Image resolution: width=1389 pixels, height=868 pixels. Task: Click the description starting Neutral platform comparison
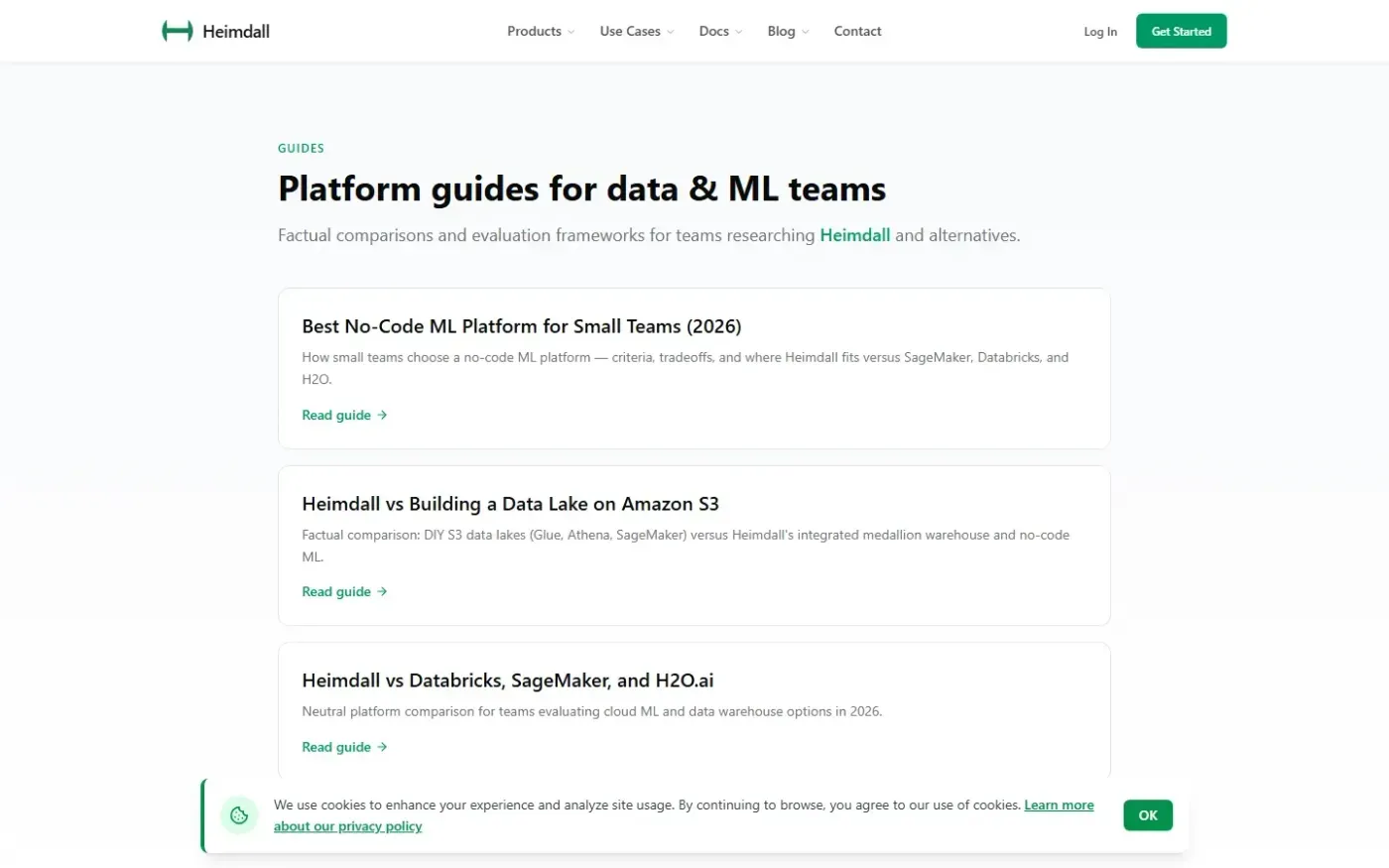(592, 711)
